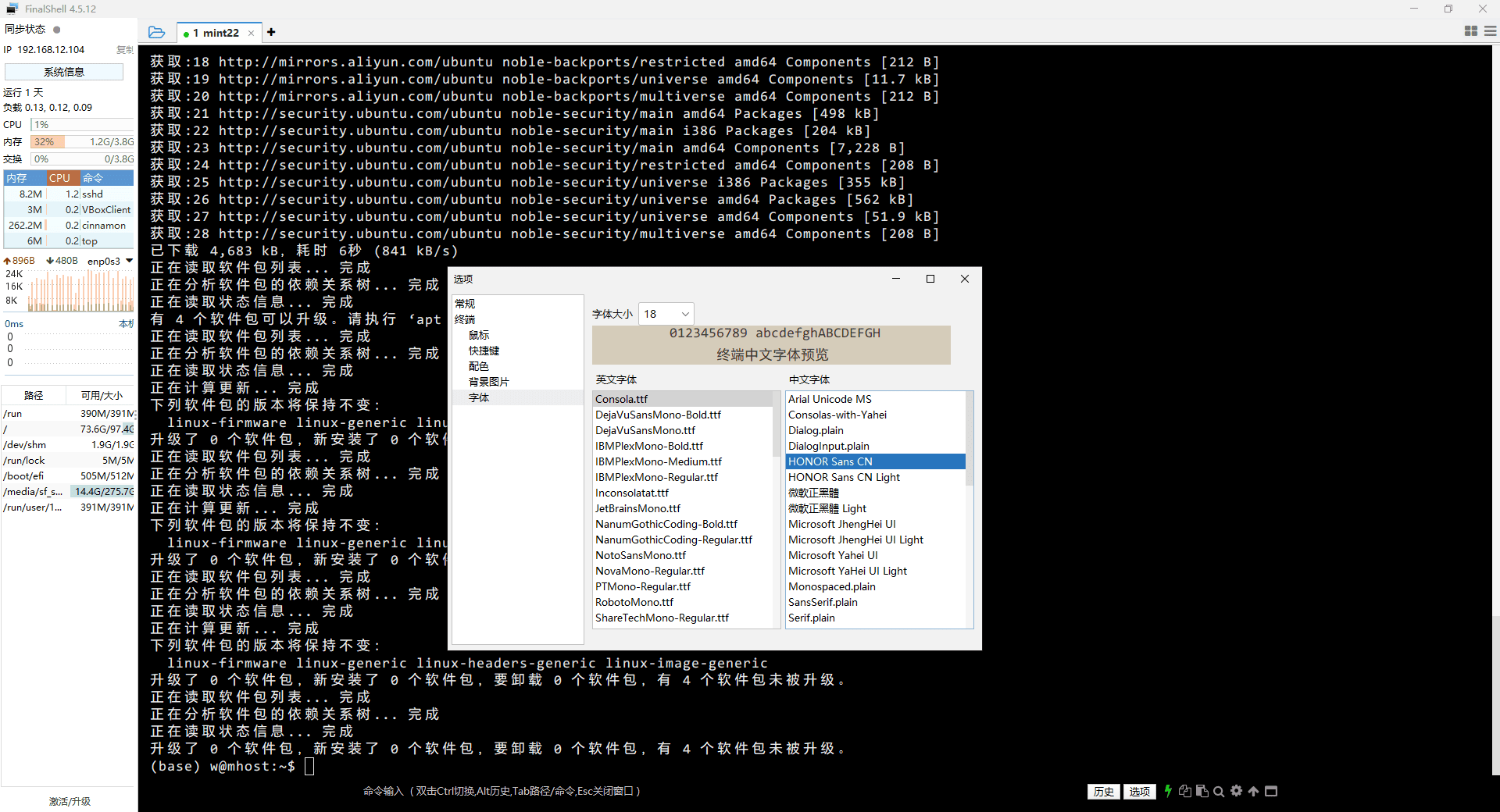Select Microsoft JhengHei UI font
1500x812 pixels.
876,524
